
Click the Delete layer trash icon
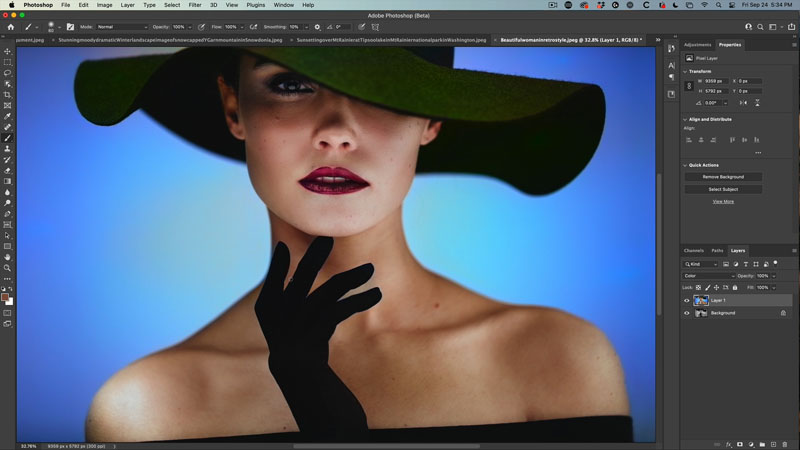point(787,443)
